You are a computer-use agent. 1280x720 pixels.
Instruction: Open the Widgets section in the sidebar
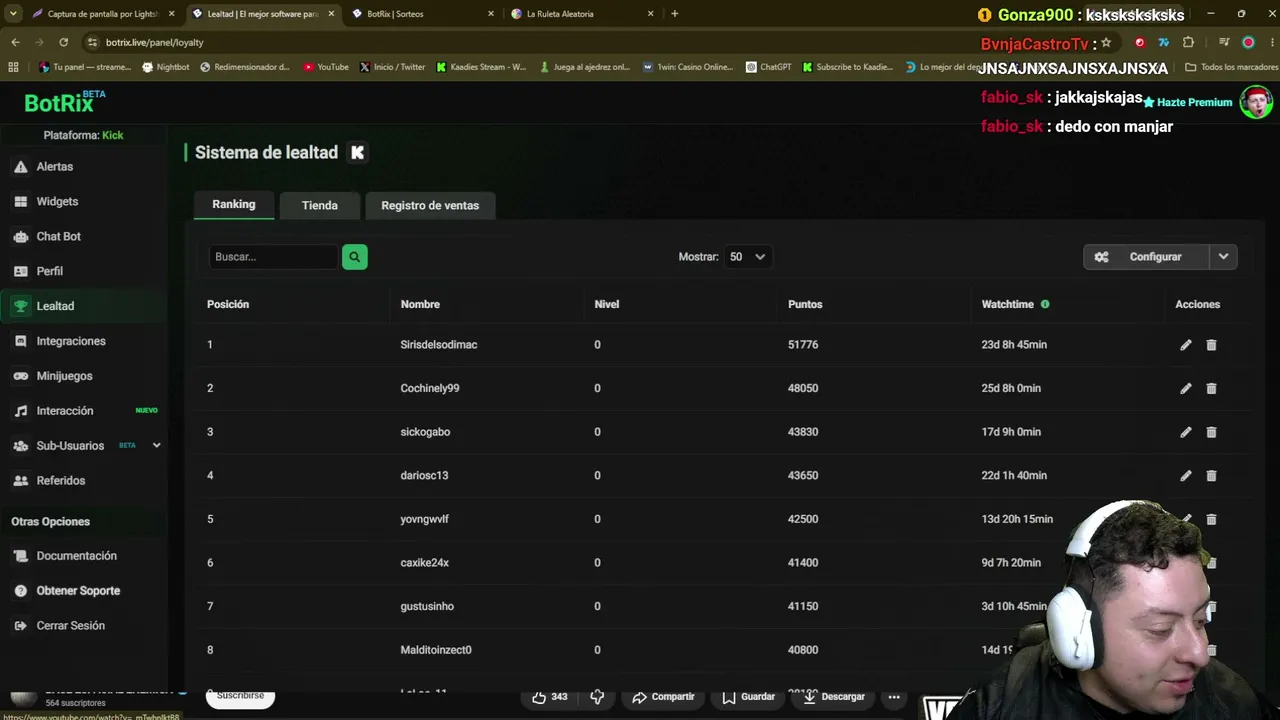(57, 202)
